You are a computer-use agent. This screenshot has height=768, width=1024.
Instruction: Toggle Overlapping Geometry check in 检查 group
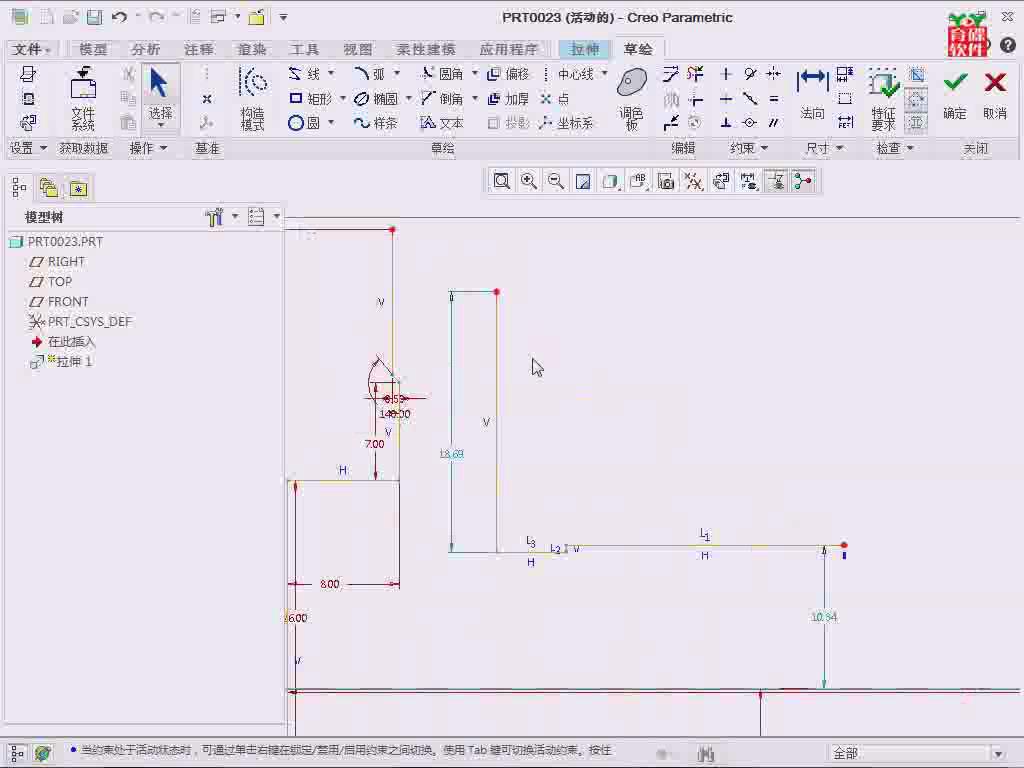click(917, 74)
